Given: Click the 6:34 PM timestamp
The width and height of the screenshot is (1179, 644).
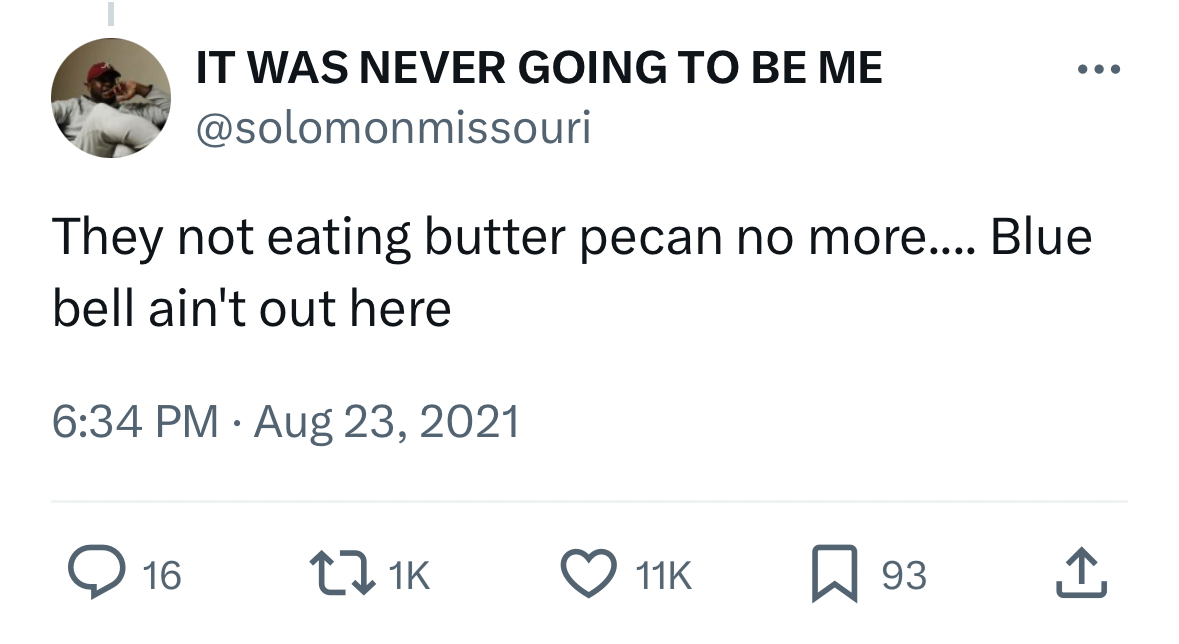Looking at the screenshot, I should (x=135, y=421).
